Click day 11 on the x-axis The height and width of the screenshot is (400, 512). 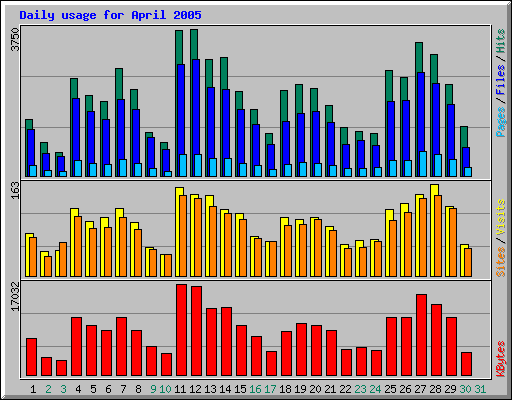(x=180, y=389)
